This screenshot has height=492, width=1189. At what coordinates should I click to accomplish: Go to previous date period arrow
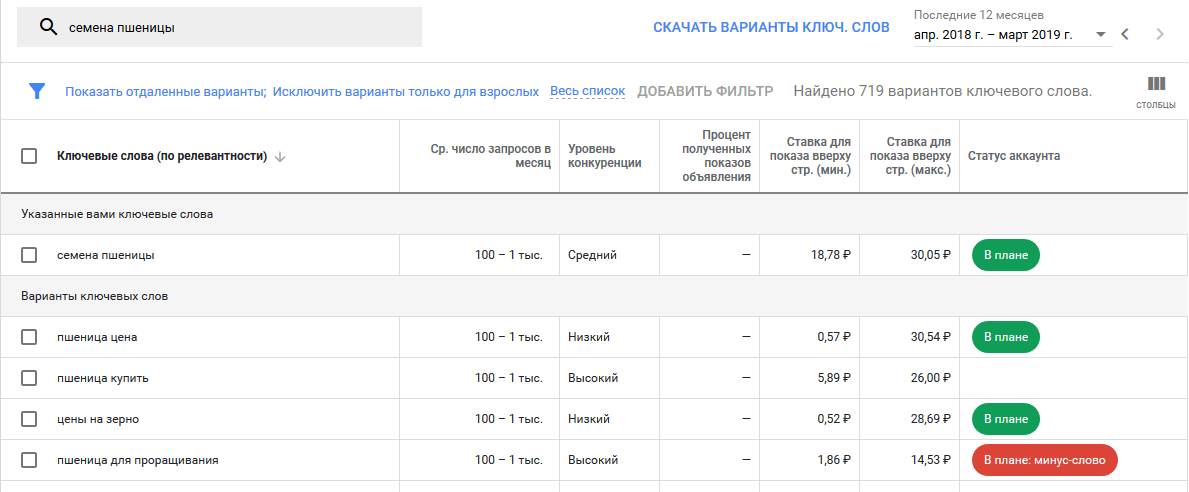[1125, 34]
